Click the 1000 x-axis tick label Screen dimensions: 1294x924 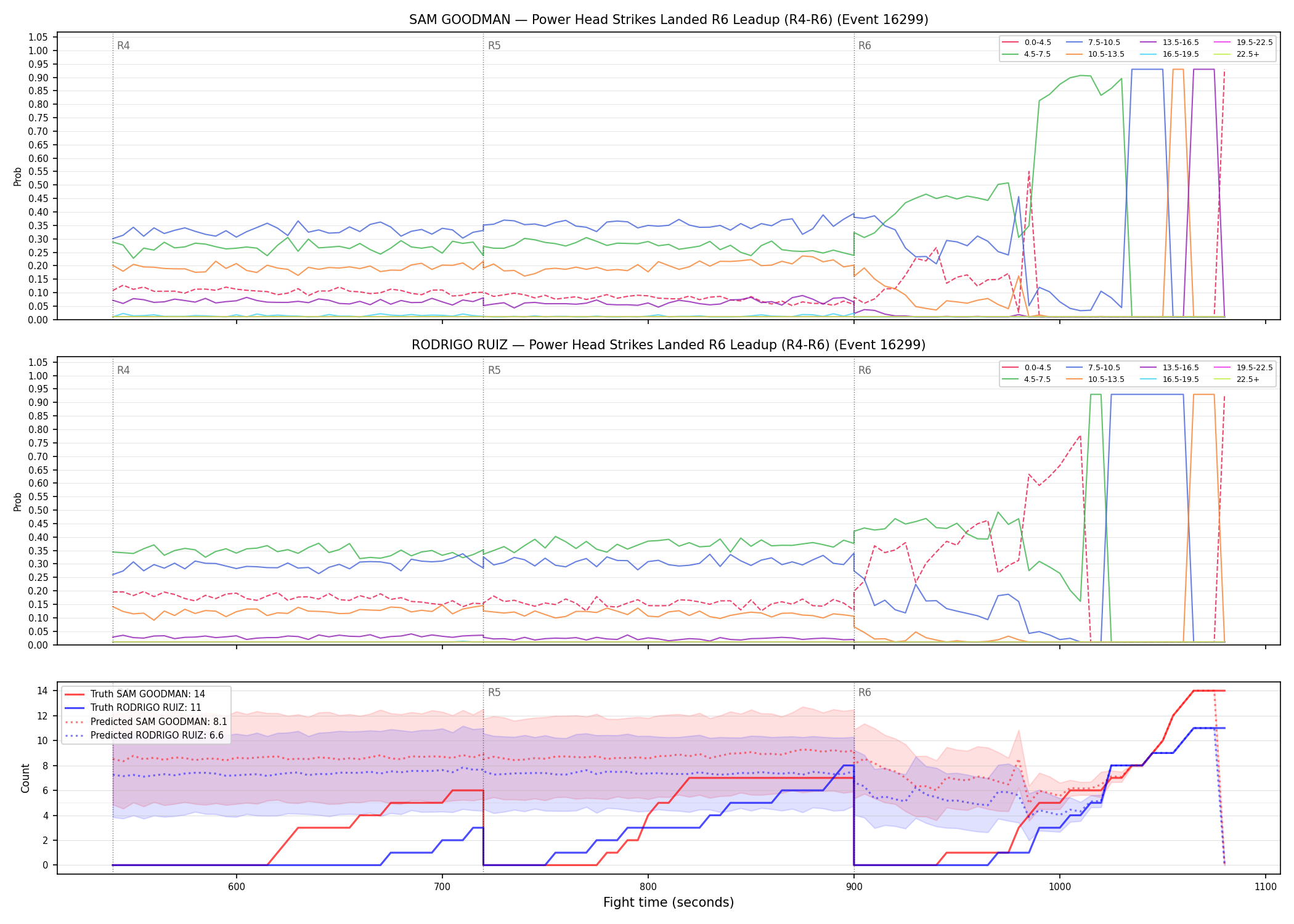tap(1059, 886)
